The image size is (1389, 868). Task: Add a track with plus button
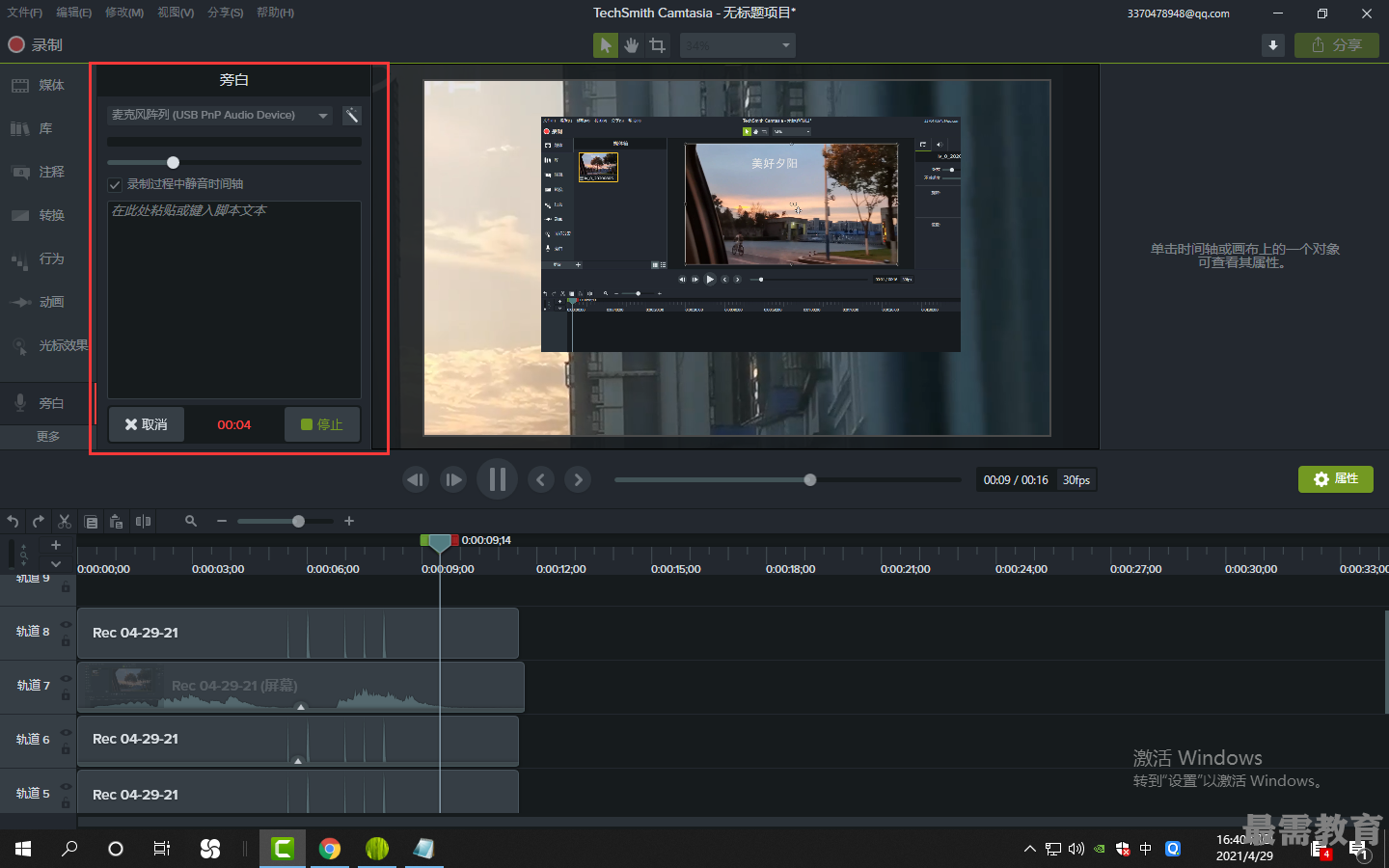pos(56,545)
